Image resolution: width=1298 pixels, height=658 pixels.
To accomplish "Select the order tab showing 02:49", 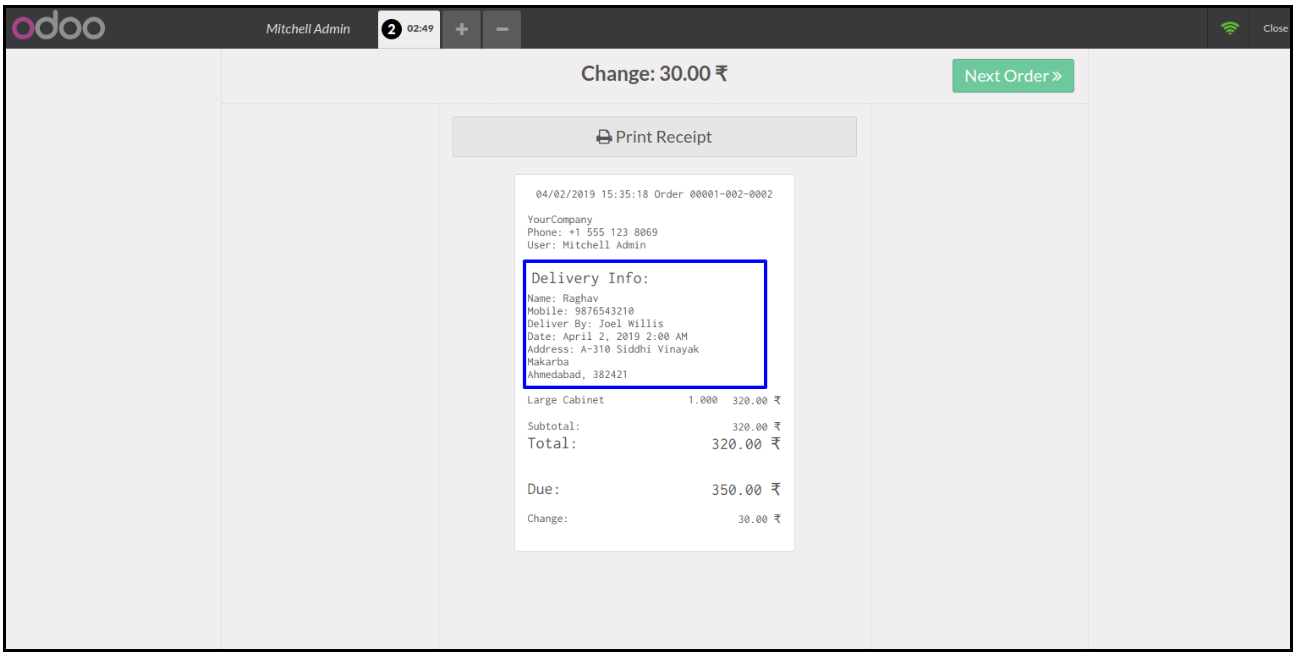I will (419, 29).
